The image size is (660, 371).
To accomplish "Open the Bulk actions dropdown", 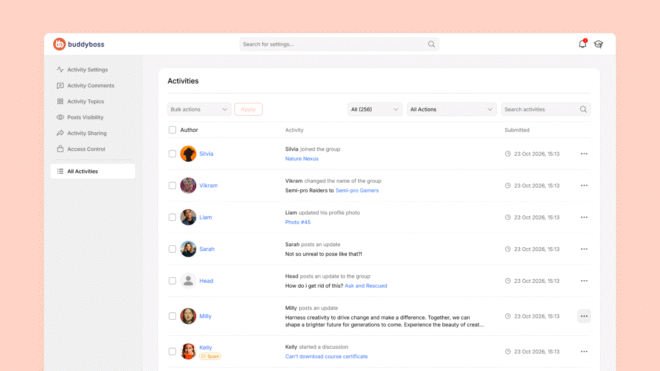I will [x=199, y=109].
